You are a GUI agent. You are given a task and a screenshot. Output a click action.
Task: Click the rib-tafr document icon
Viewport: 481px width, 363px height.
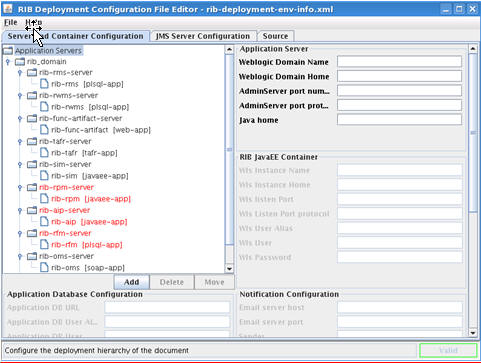(x=44, y=153)
